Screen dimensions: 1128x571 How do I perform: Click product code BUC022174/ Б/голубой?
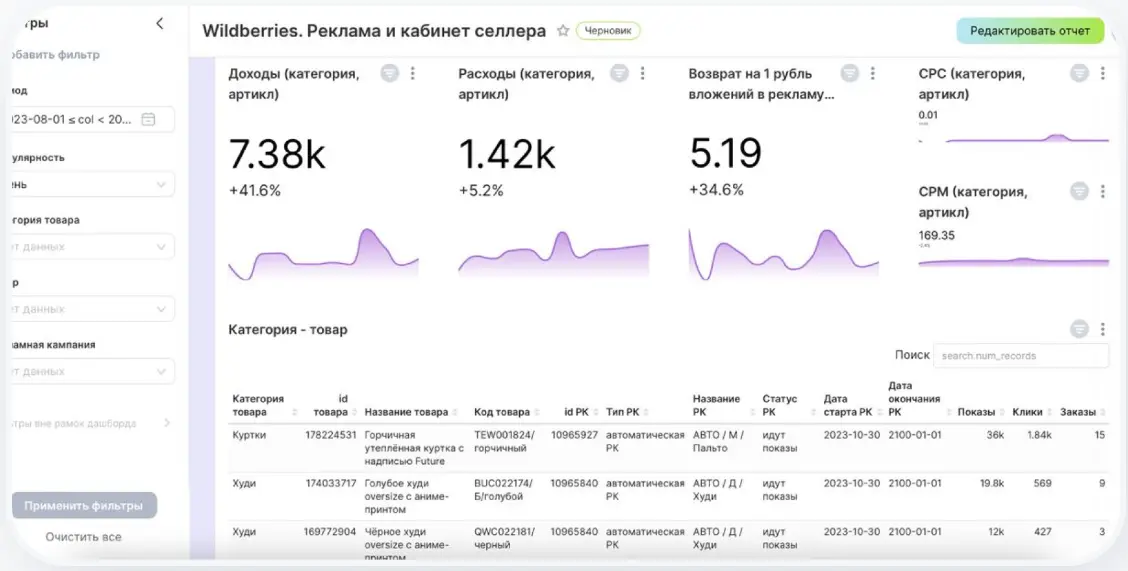coord(504,490)
